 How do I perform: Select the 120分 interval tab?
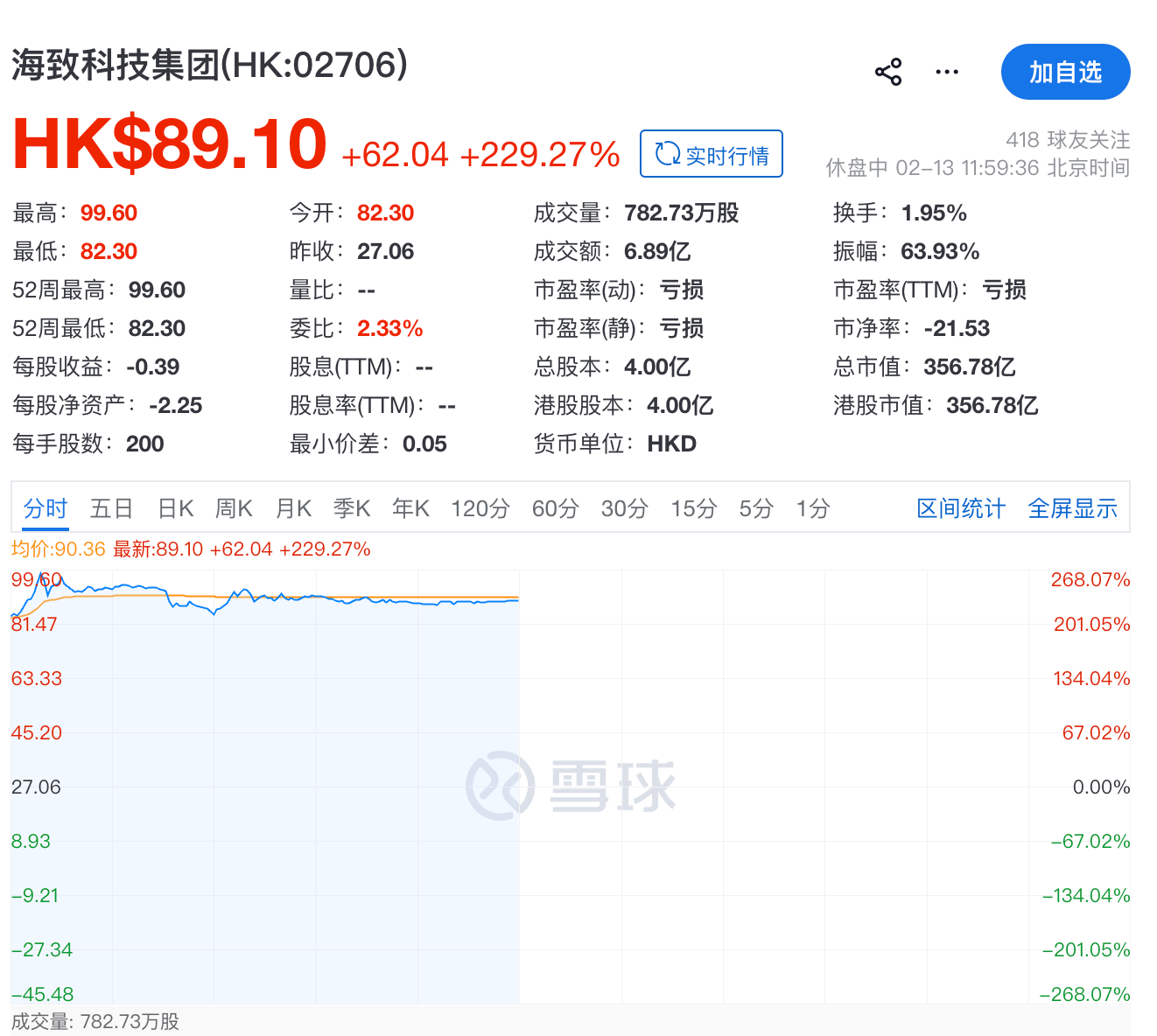480,508
